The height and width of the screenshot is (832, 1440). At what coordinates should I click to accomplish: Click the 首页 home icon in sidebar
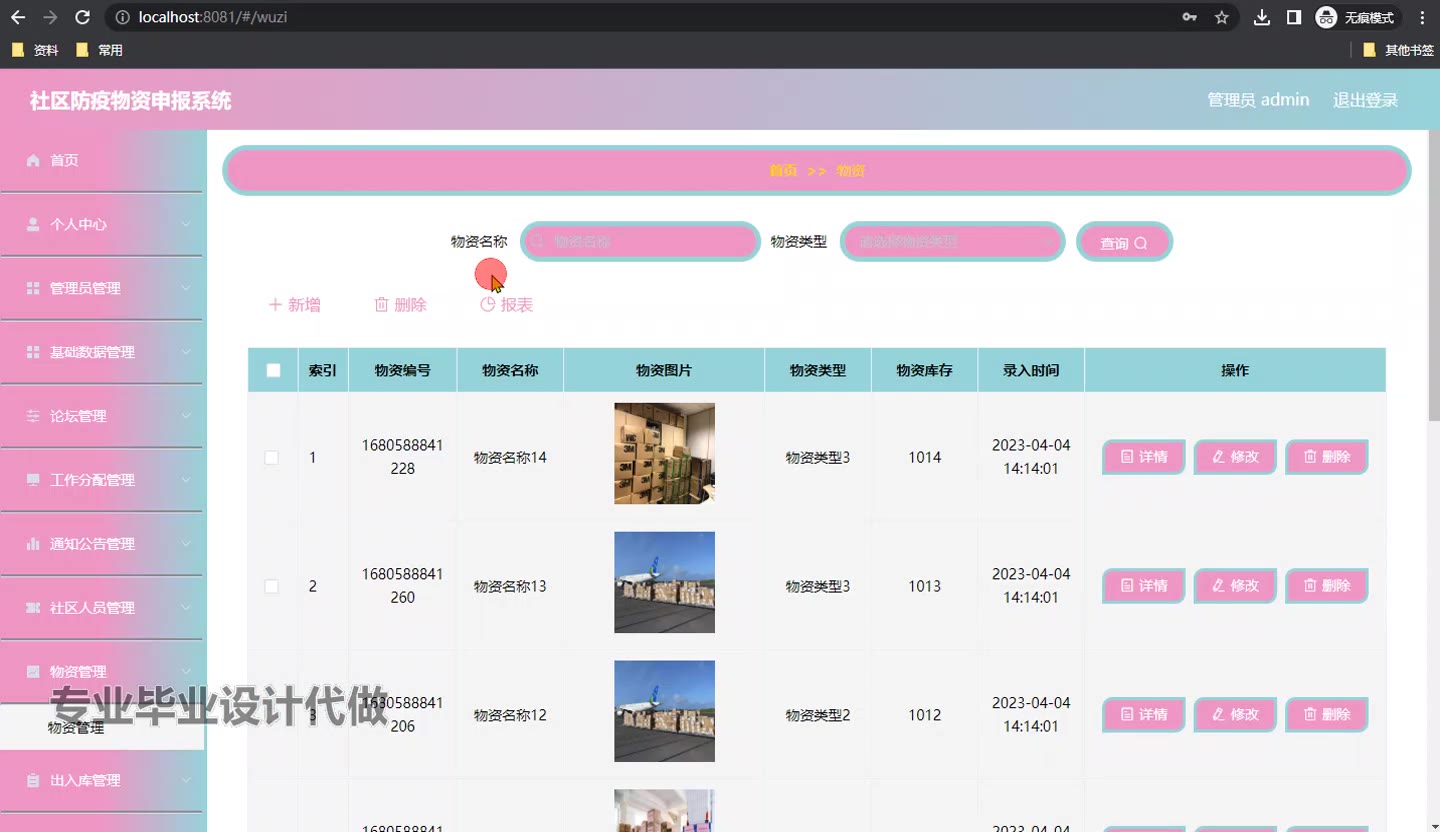33,160
